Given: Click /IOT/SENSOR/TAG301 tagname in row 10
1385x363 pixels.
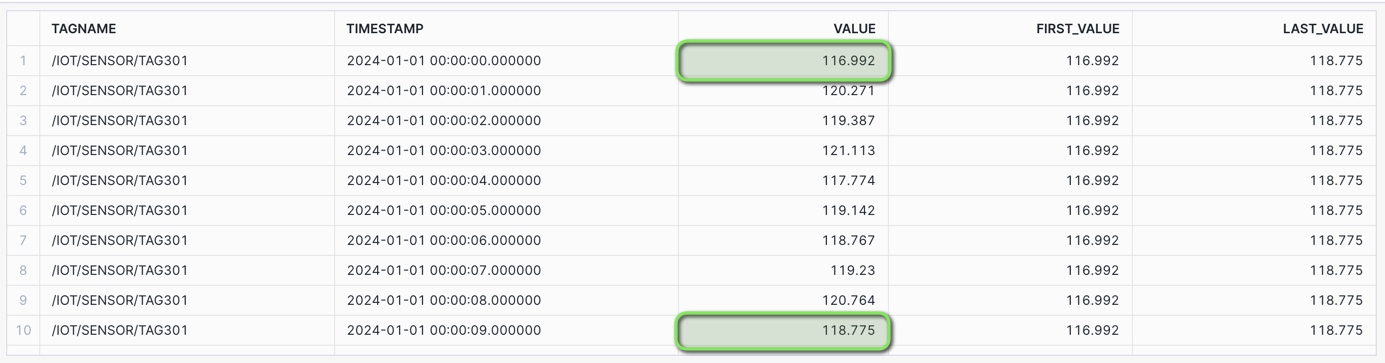Looking at the screenshot, I should pos(120,330).
